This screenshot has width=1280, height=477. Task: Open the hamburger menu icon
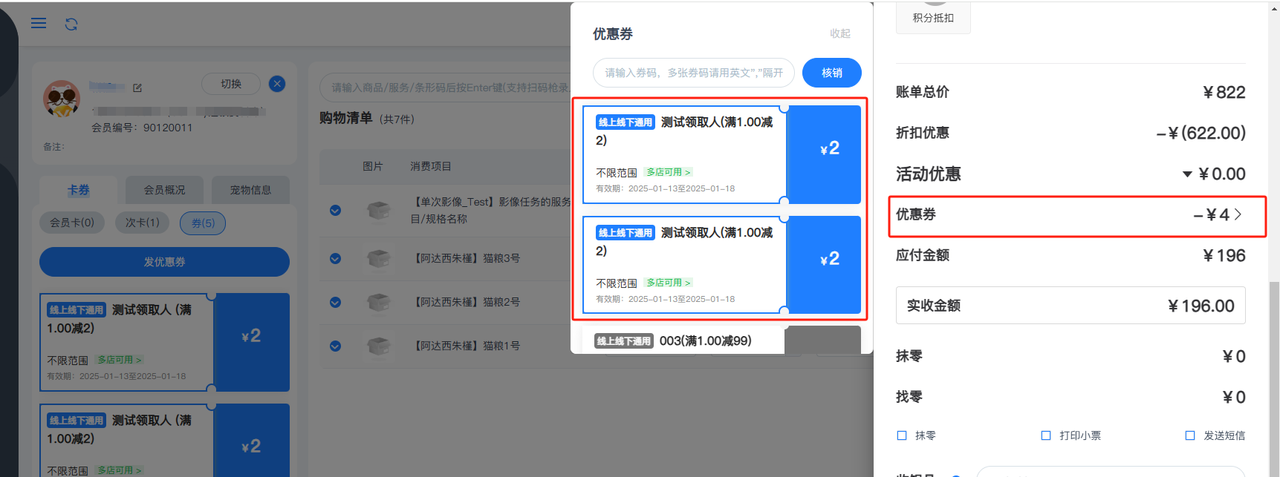point(39,23)
